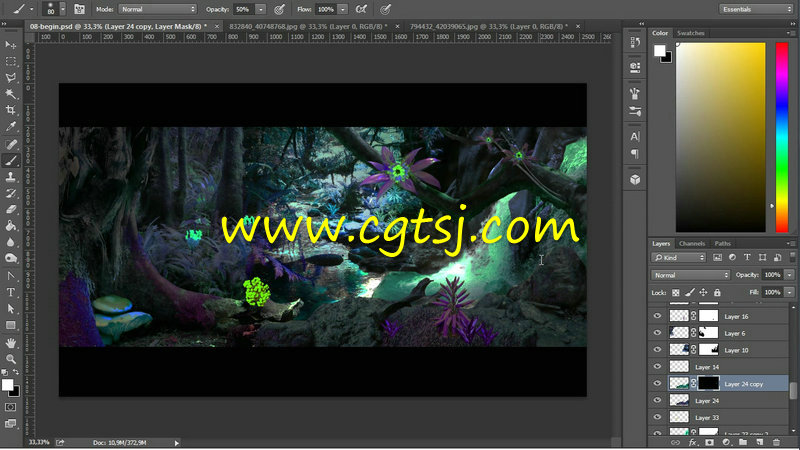Hide Layer 6 visibility
800x450 pixels.
657,333
